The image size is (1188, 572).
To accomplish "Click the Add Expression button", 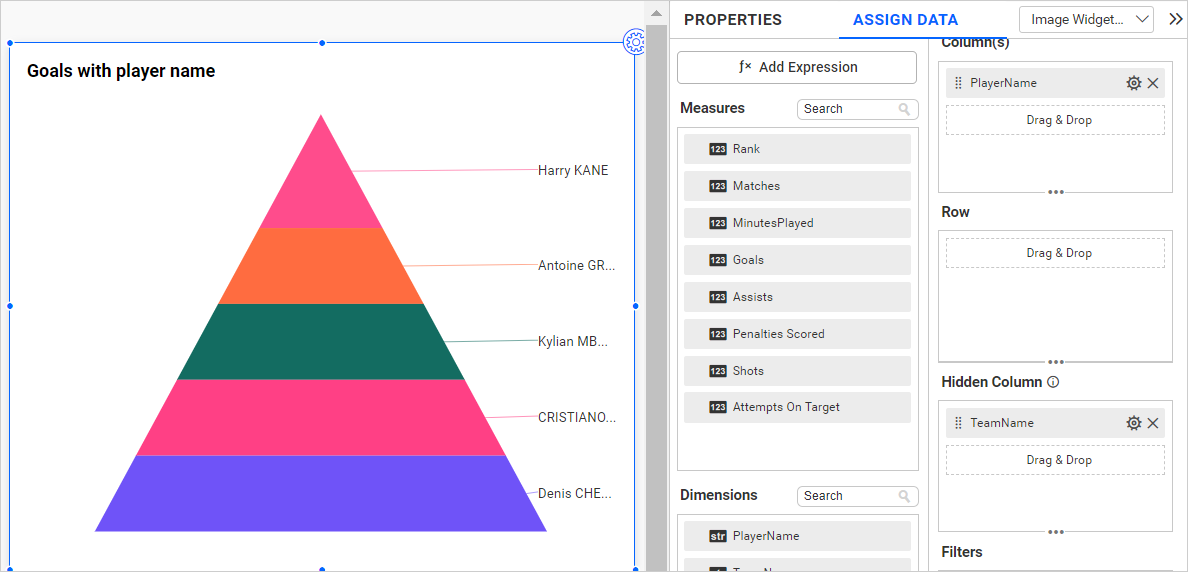I will point(797,67).
